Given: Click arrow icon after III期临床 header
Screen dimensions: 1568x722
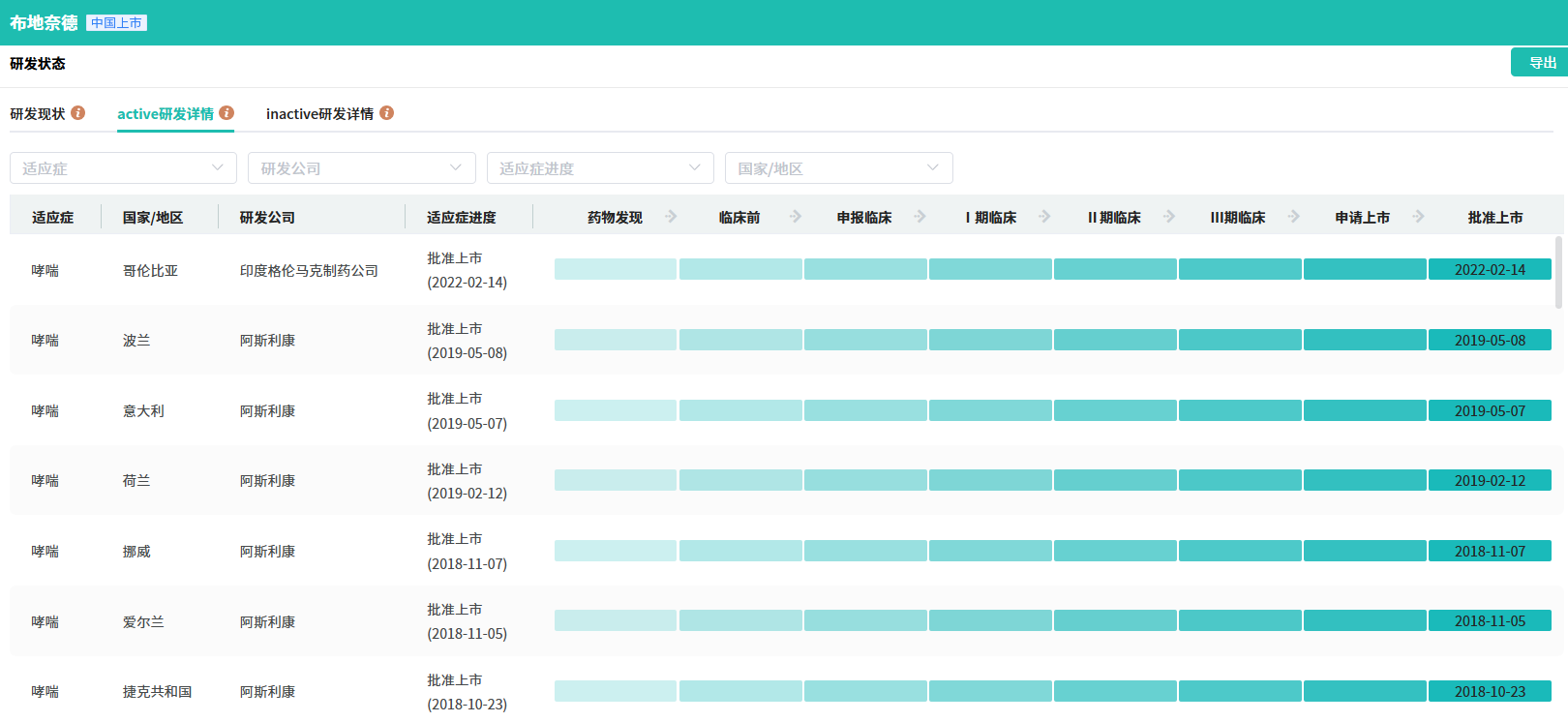Looking at the screenshot, I should point(1293,217).
